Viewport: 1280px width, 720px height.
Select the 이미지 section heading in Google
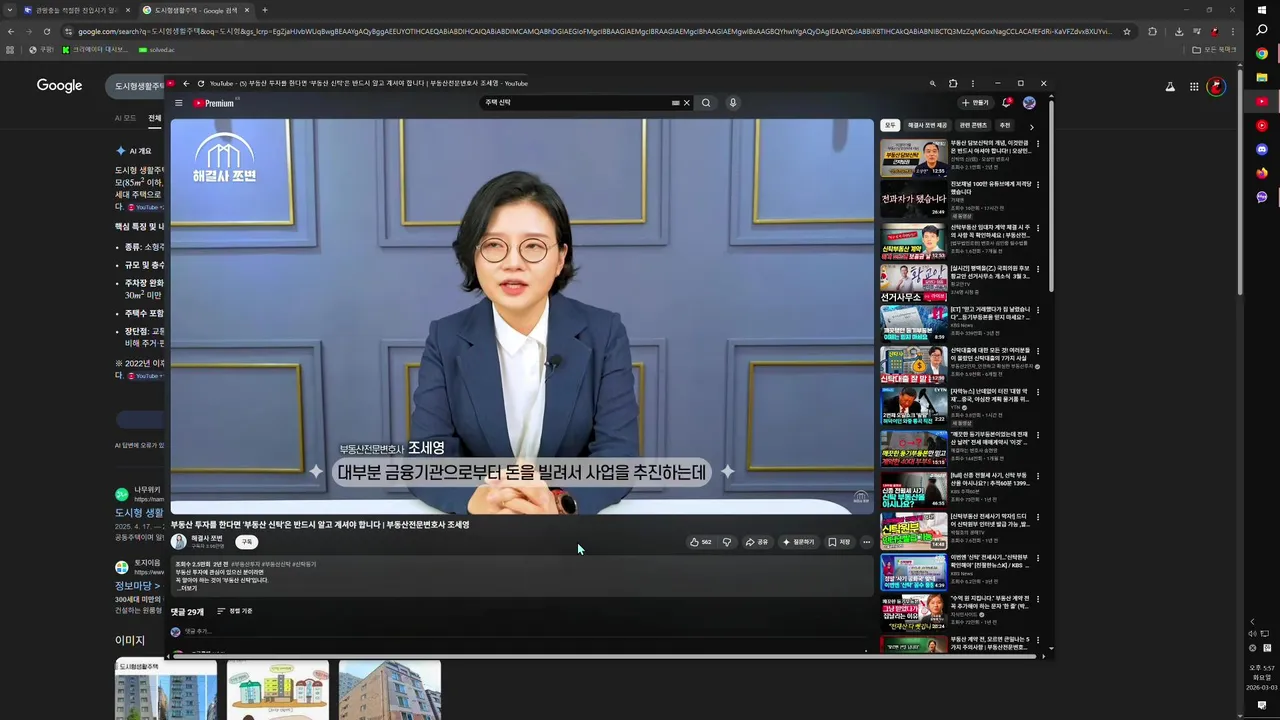130,640
